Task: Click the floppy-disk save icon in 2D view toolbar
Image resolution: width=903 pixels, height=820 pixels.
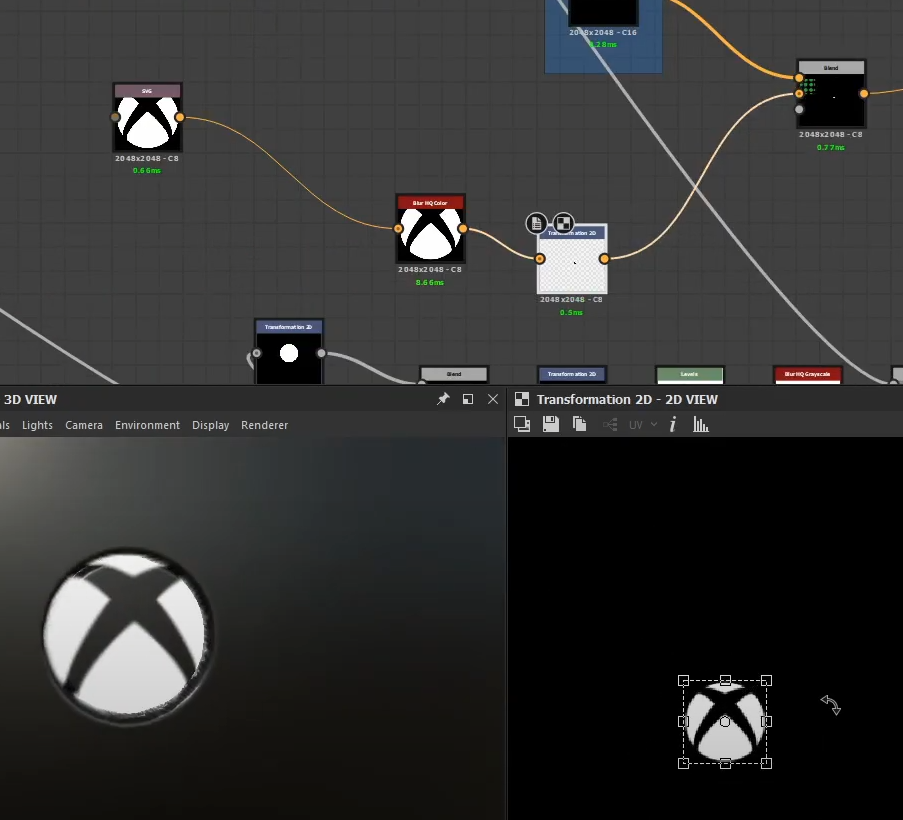Action: pos(551,424)
